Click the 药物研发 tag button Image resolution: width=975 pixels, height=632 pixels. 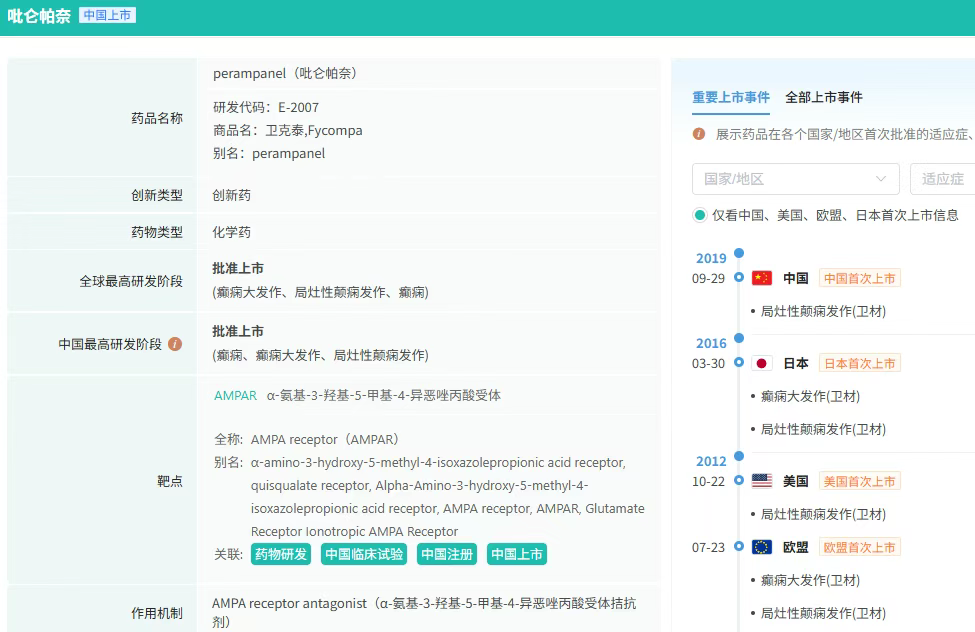(x=281, y=554)
